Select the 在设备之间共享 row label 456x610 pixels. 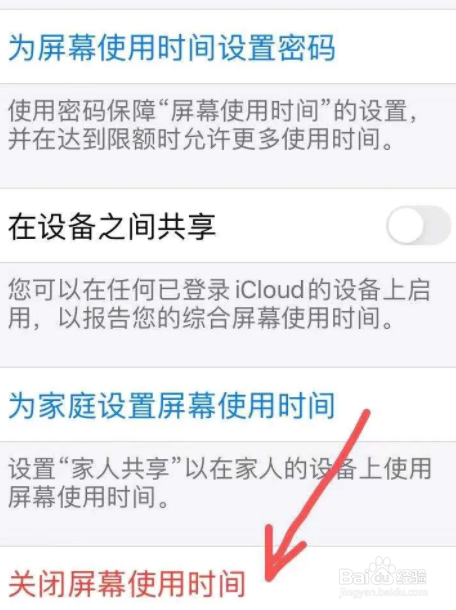coord(112,226)
